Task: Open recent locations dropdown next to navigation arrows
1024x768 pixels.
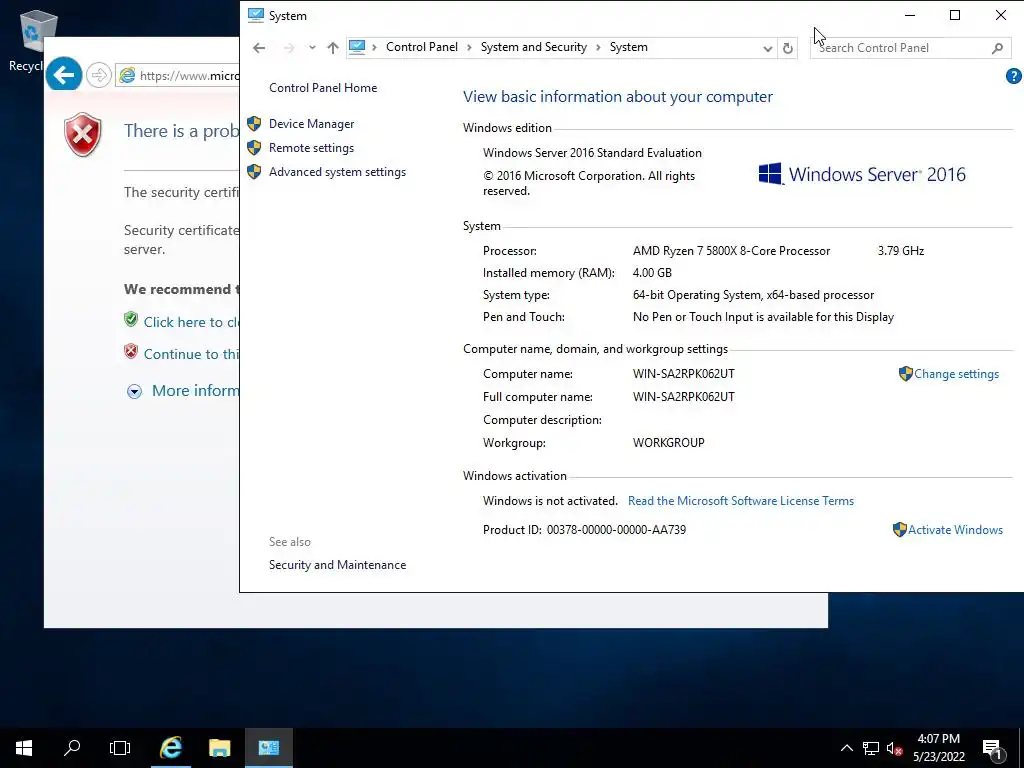Action: coord(312,48)
